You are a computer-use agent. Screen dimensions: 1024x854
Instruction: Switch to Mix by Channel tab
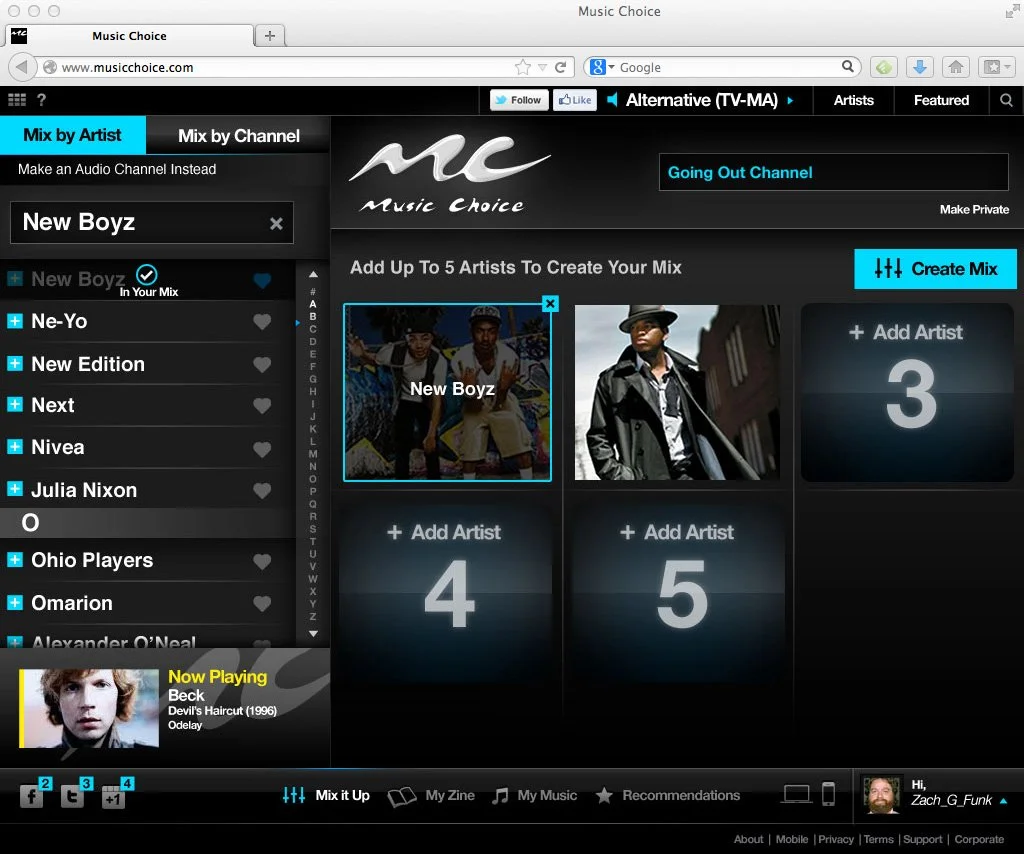point(238,136)
